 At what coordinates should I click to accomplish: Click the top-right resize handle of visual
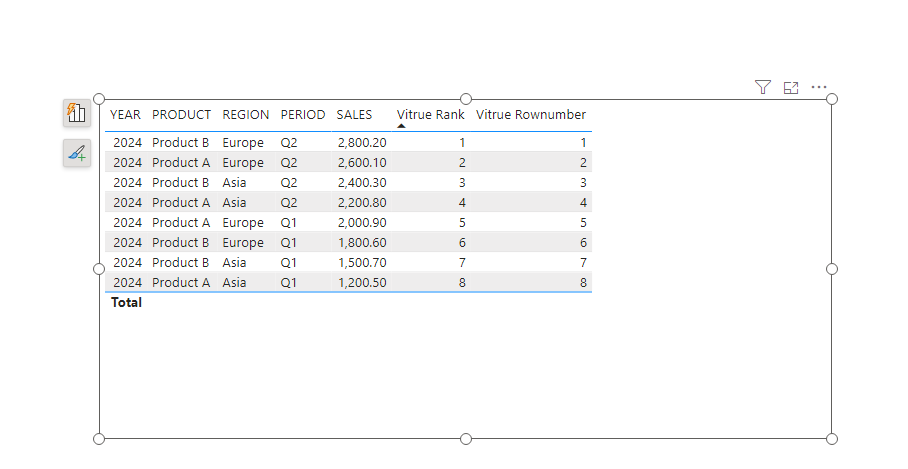tap(832, 99)
